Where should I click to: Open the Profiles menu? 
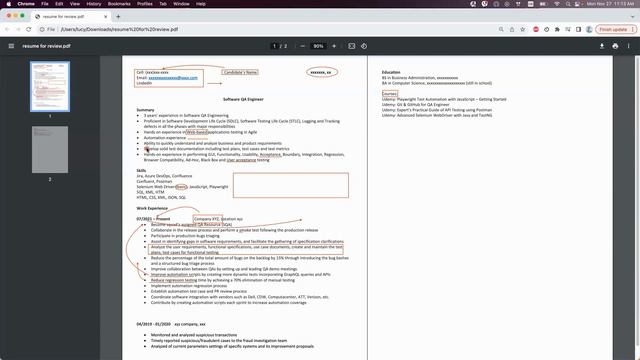pyautogui.click(x=144, y=4)
